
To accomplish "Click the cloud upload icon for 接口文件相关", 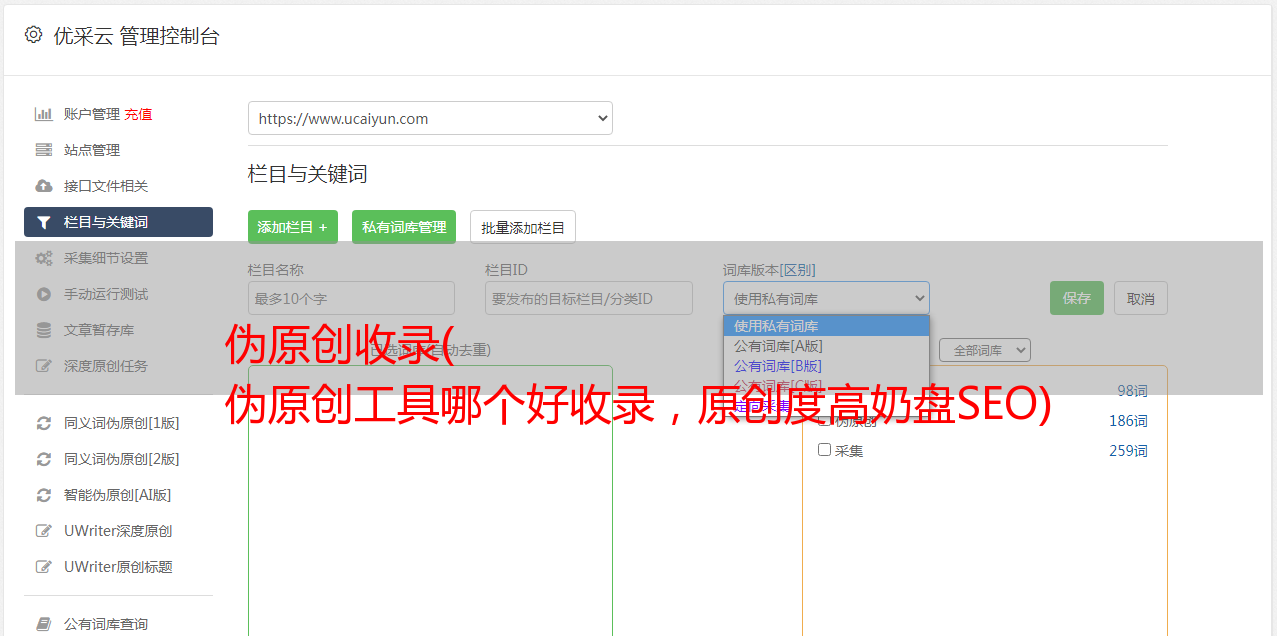I will (44, 186).
